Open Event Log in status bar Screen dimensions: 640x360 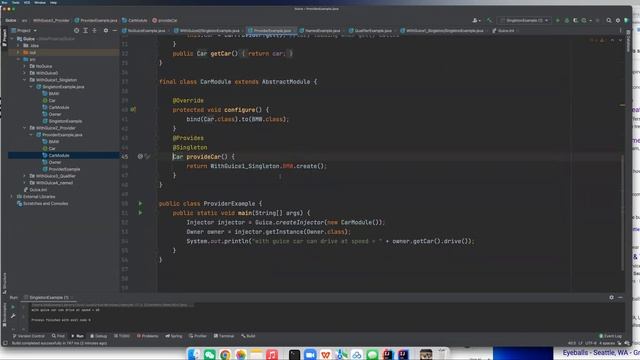pyautogui.click(x=610, y=336)
